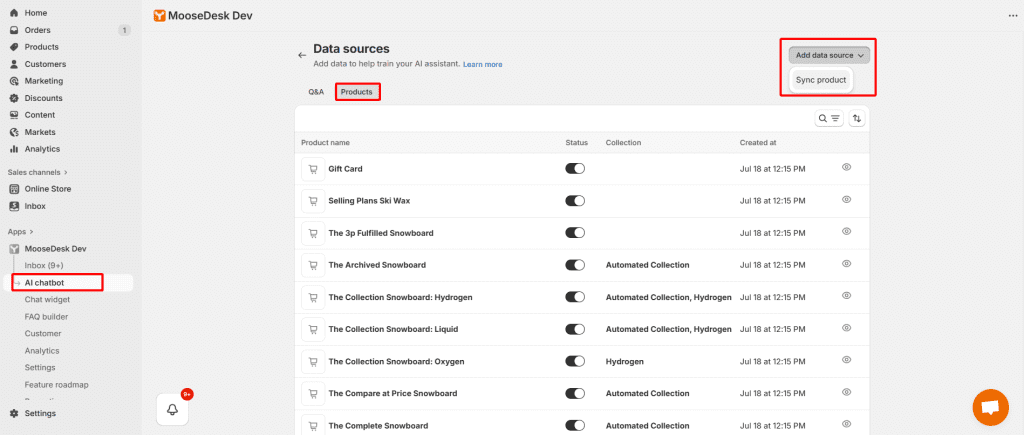
Task: Open Settings at the sidebar bottom
Action: pyautogui.click(x=40, y=413)
